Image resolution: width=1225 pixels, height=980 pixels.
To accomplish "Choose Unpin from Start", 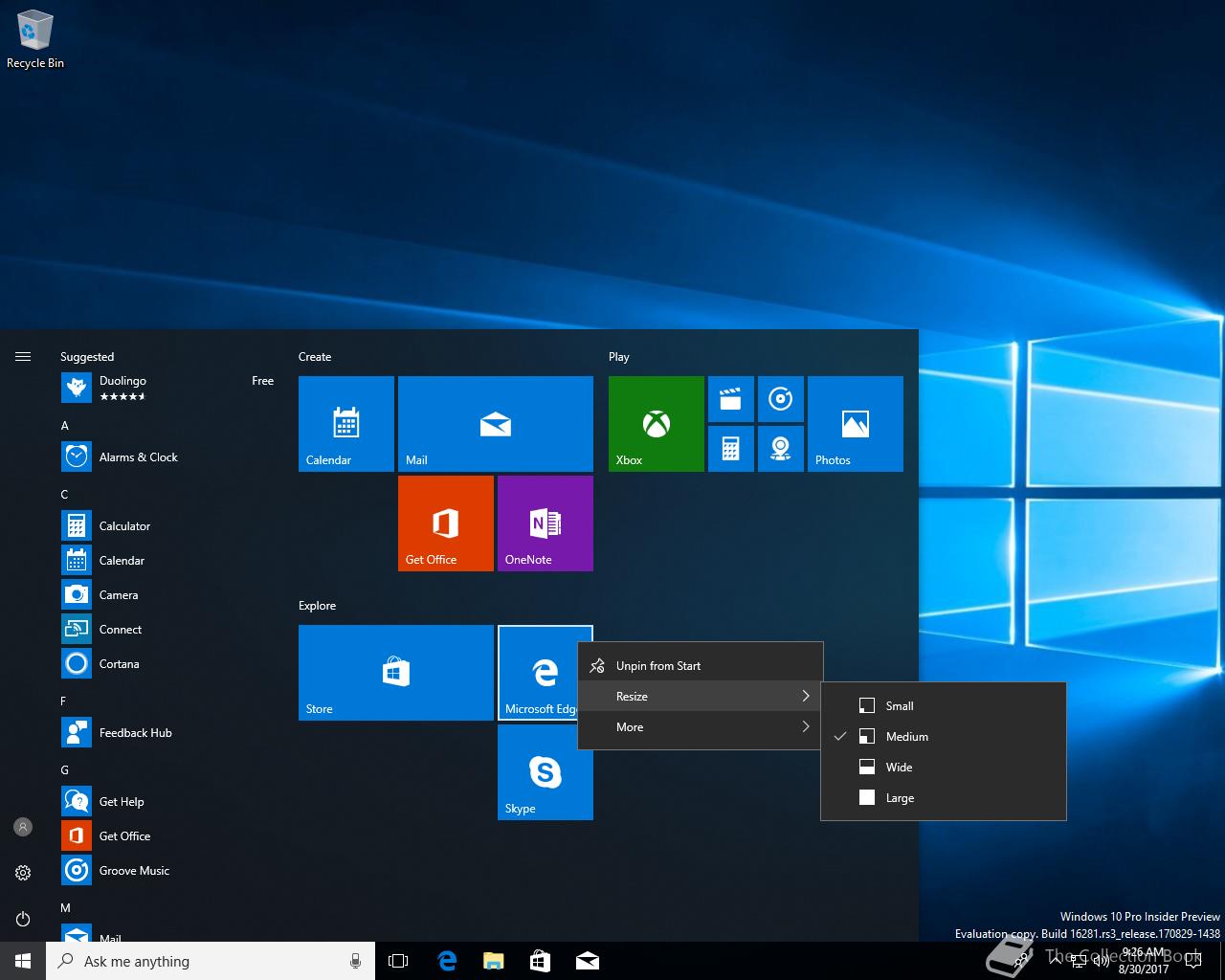I will tap(658, 666).
